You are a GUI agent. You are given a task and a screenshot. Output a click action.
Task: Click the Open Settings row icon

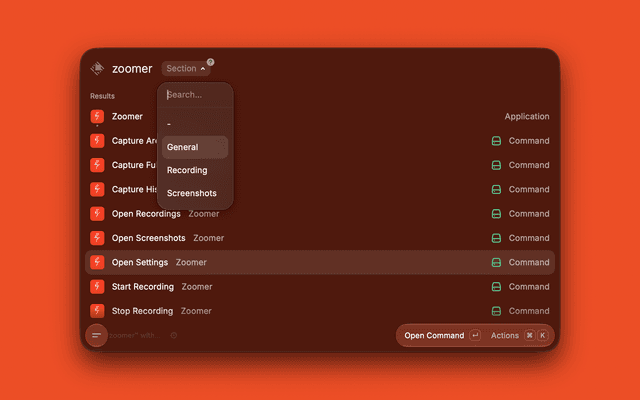(x=97, y=262)
